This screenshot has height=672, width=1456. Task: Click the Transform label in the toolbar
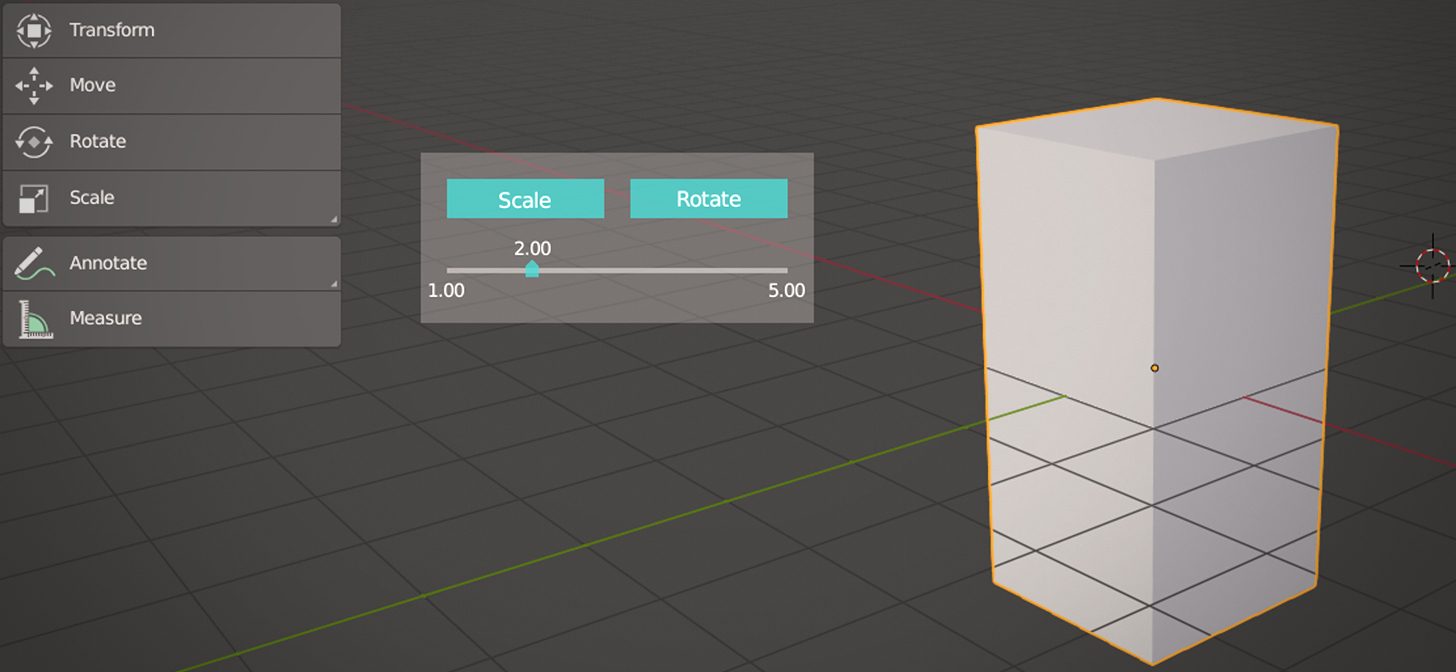point(110,29)
